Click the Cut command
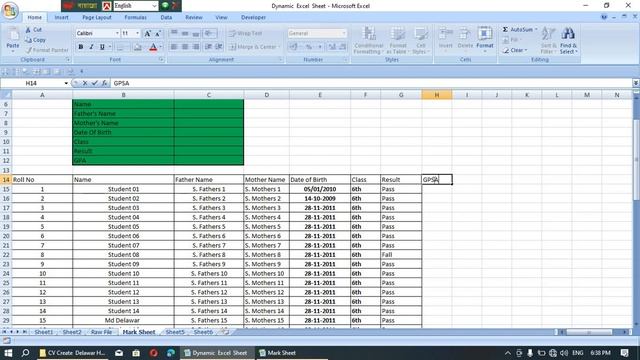Image resolution: width=640 pixels, height=360 pixels. (x=33, y=30)
